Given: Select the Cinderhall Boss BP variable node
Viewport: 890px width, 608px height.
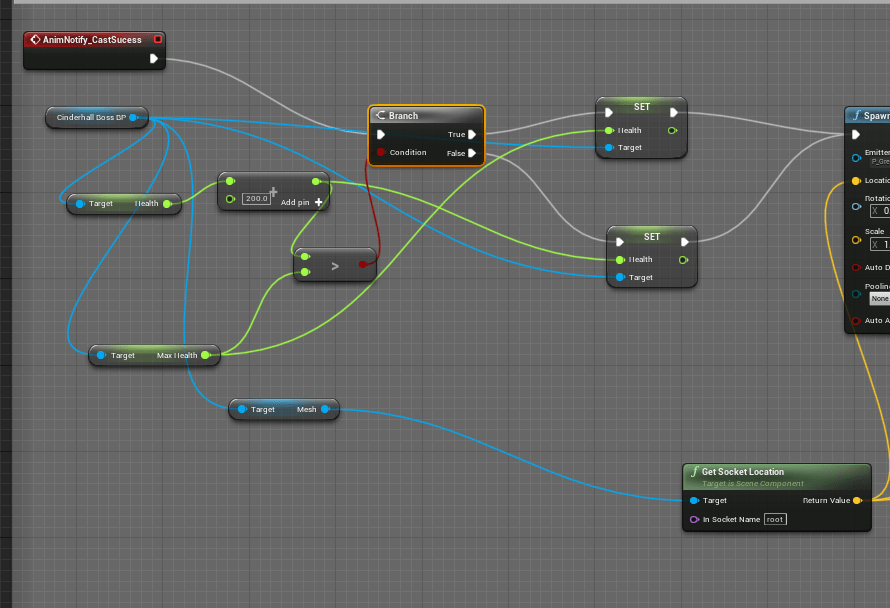Looking at the screenshot, I should (91, 118).
